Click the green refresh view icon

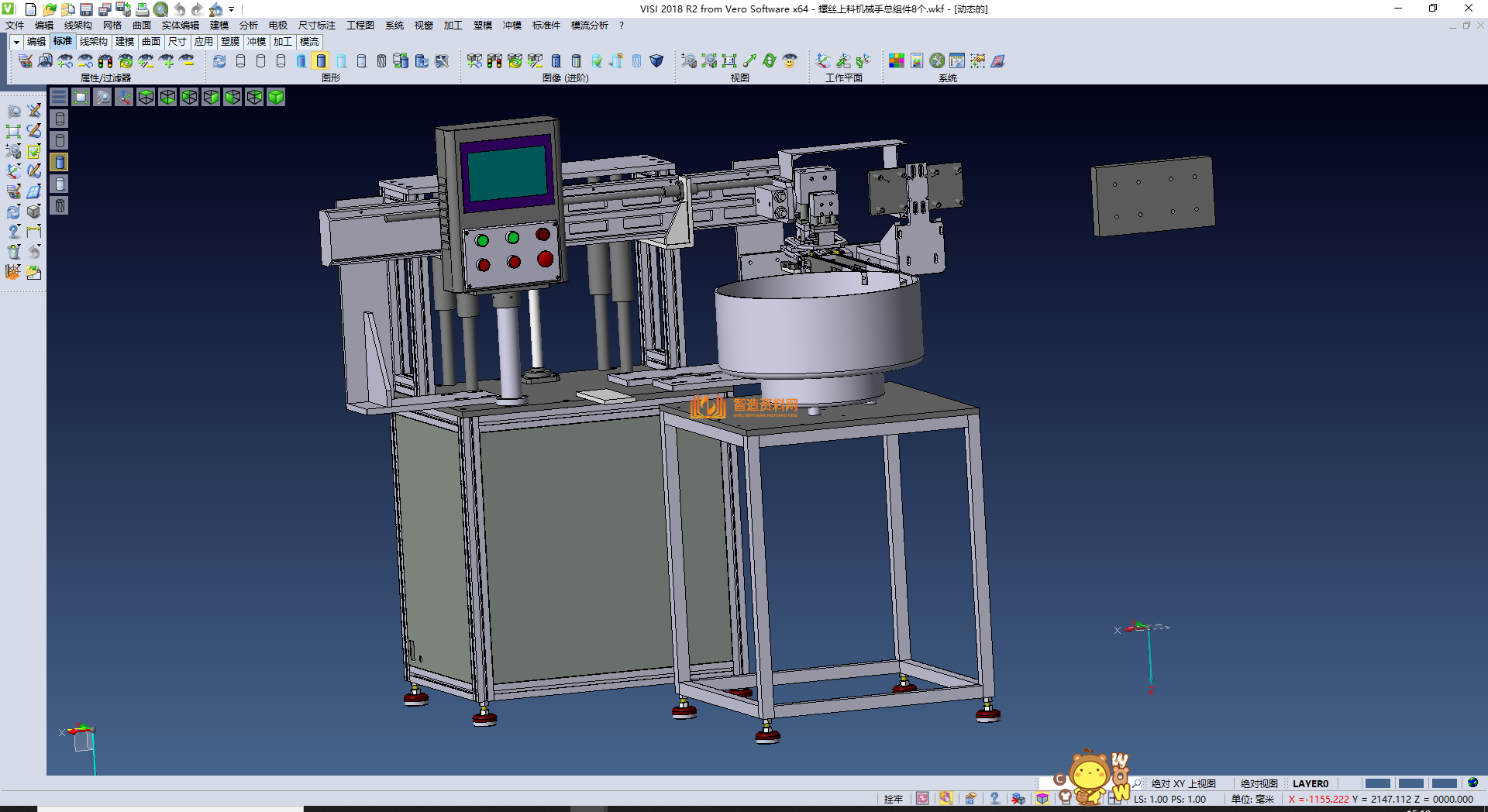tap(769, 60)
